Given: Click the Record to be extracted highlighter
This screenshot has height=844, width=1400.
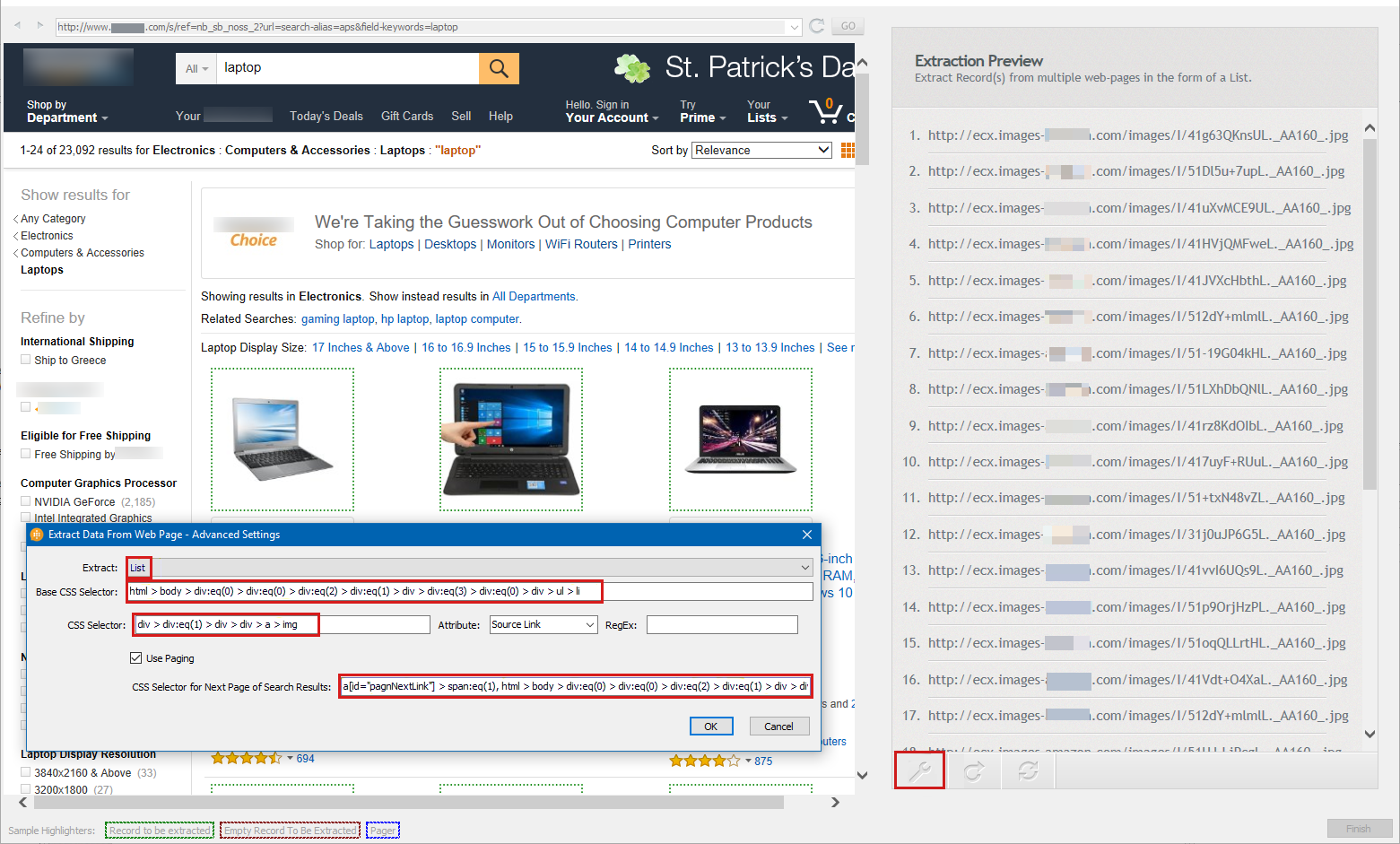Looking at the screenshot, I should (x=160, y=831).
